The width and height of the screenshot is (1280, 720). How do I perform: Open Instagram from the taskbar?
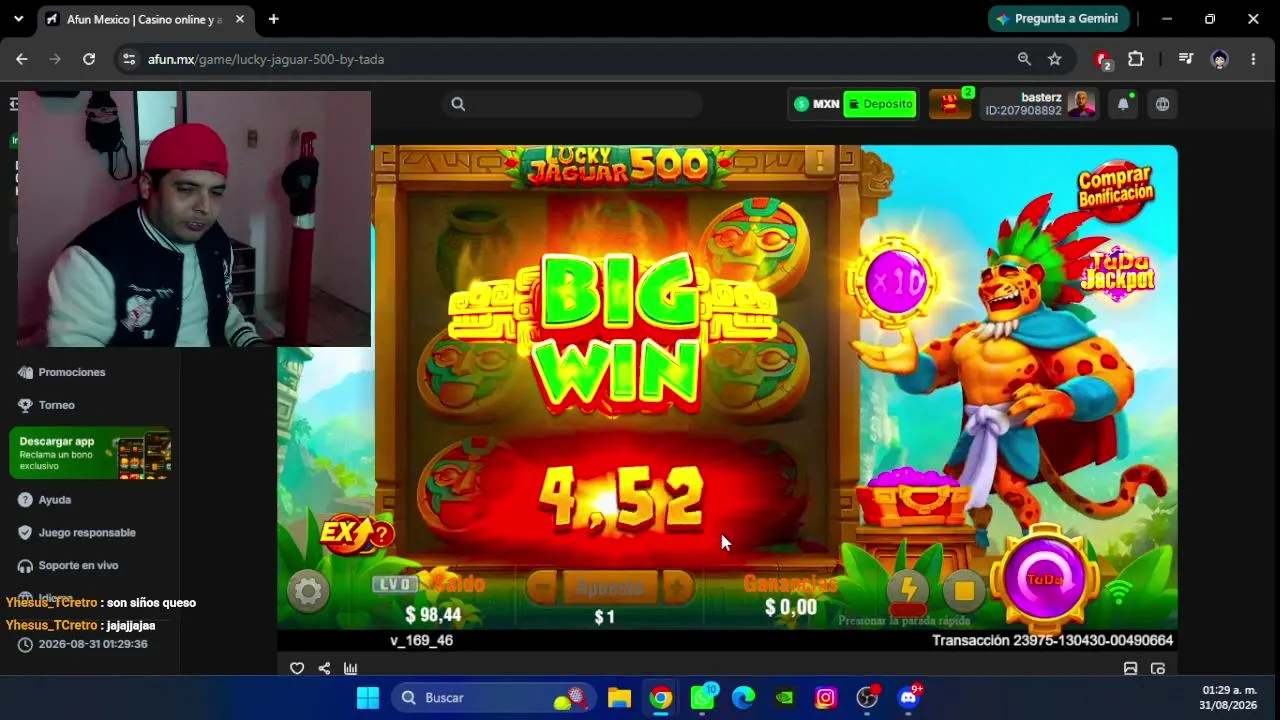[825, 697]
